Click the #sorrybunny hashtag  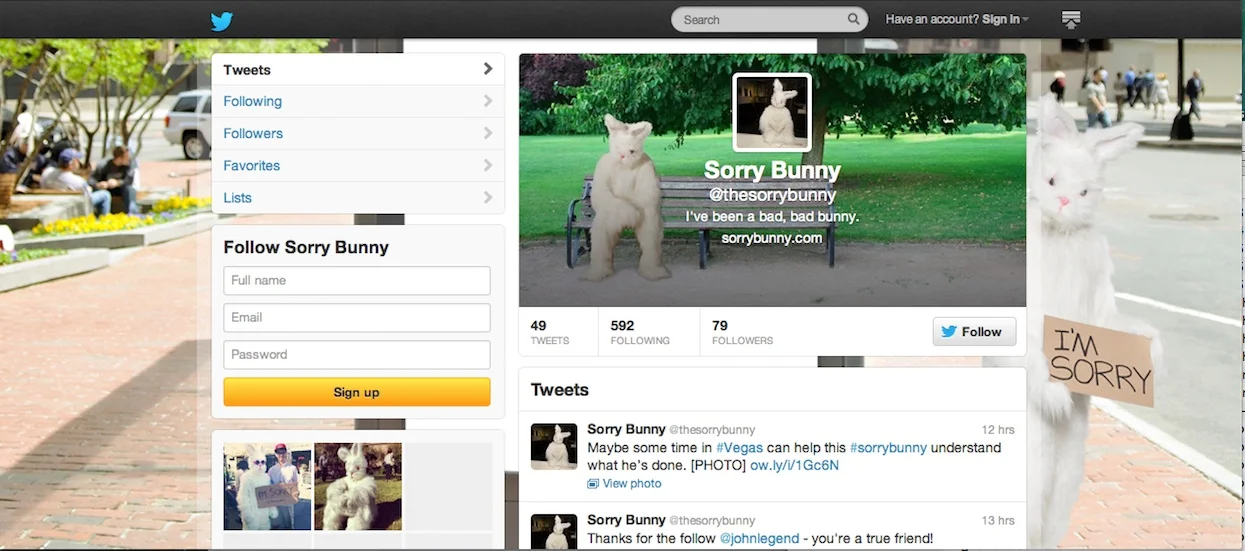click(x=889, y=447)
